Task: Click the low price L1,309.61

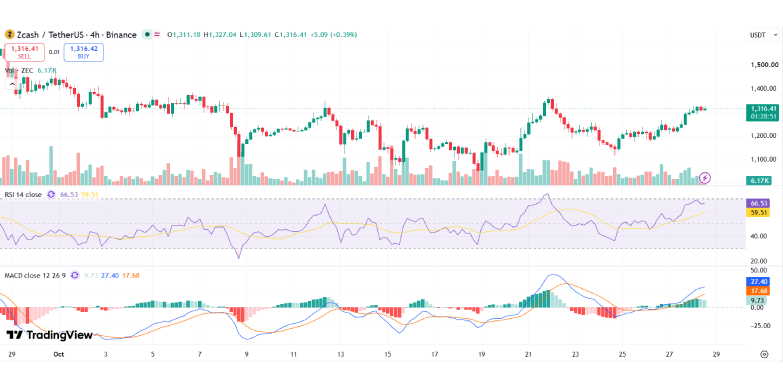Action: click(x=256, y=34)
